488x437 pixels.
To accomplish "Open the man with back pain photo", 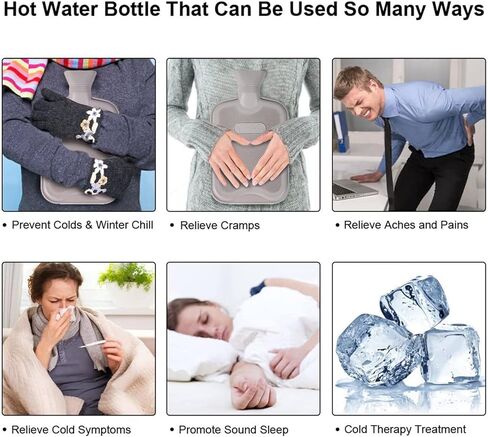I will pos(409,135).
